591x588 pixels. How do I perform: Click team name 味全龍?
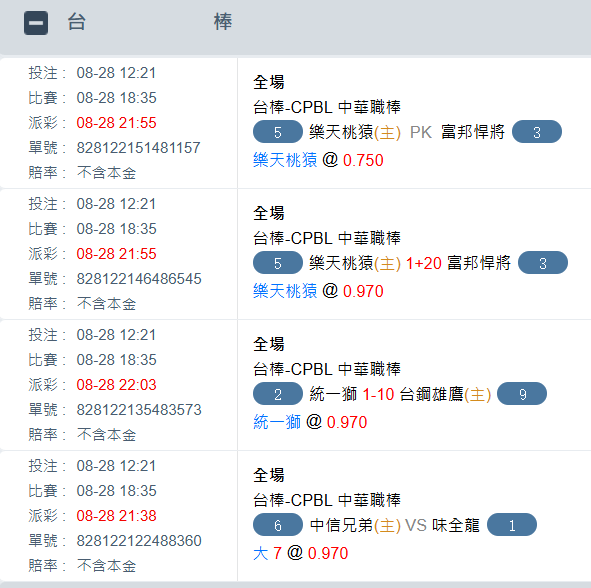(x=456, y=525)
